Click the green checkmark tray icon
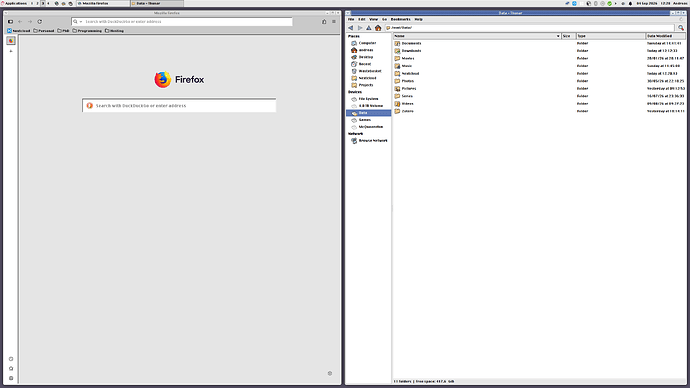 click(609, 3)
